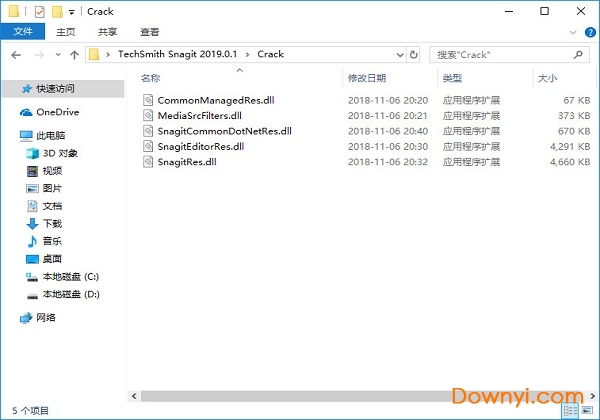Expand the ribbon chevron

573,32
